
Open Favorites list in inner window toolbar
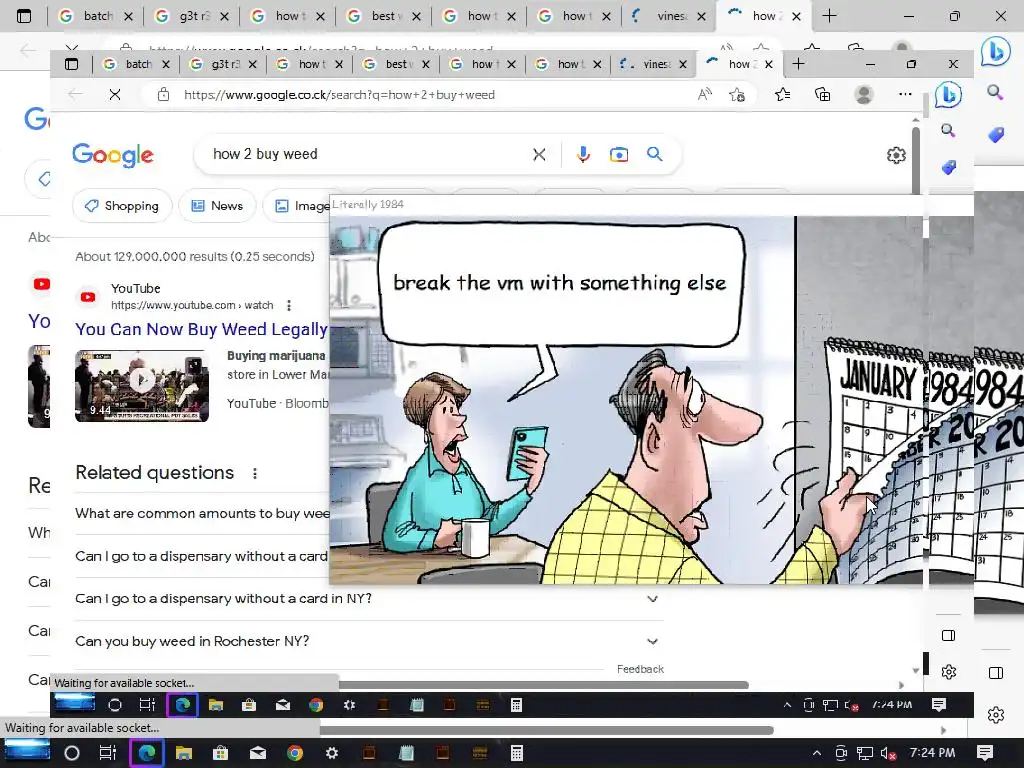pos(782,95)
